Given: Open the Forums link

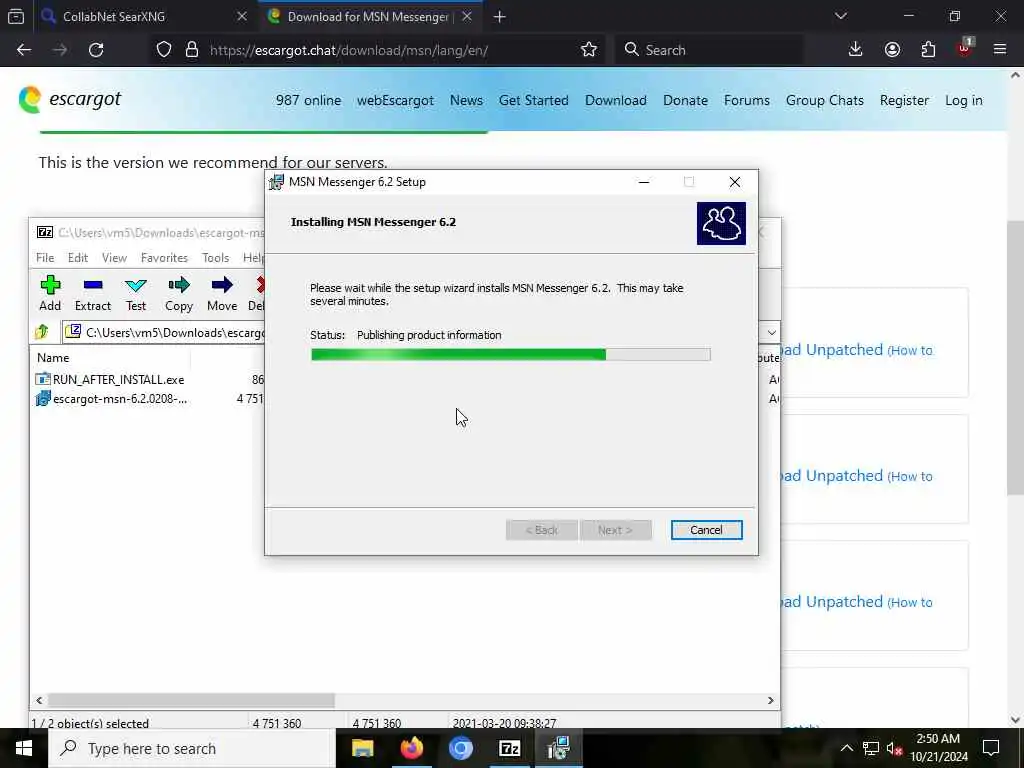Looking at the screenshot, I should [x=747, y=101].
